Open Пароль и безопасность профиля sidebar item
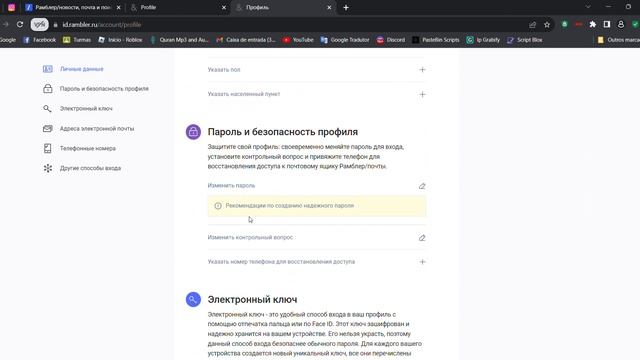Viewport: 640px width, 360px height. point(104,89)
